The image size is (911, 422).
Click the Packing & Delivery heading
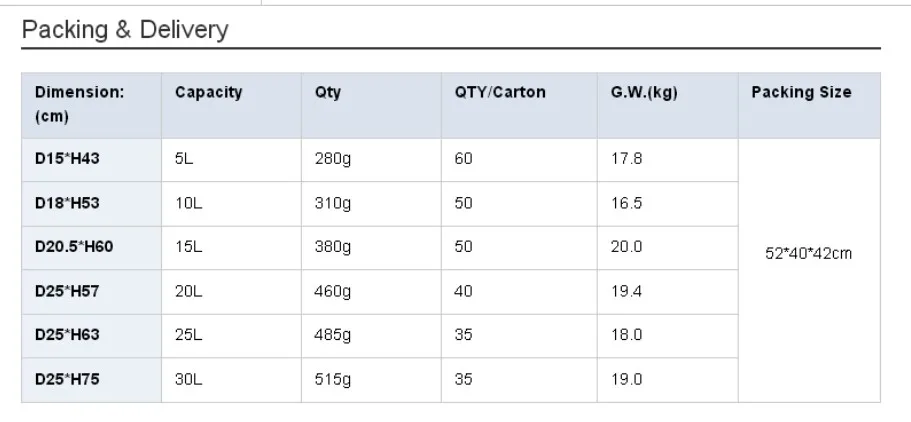tap(125, 30)
